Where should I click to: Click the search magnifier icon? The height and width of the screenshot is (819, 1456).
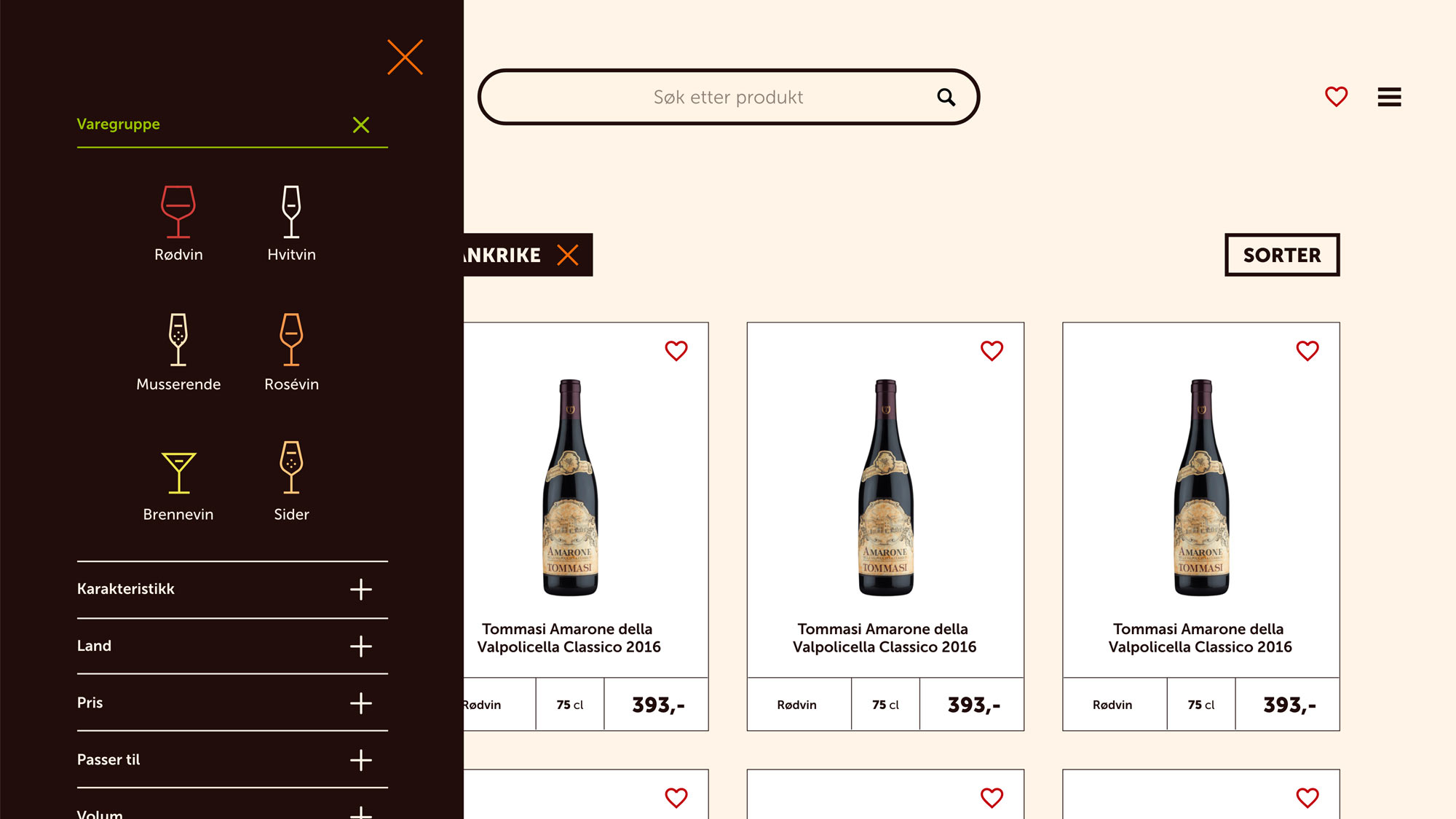[946, 97]
